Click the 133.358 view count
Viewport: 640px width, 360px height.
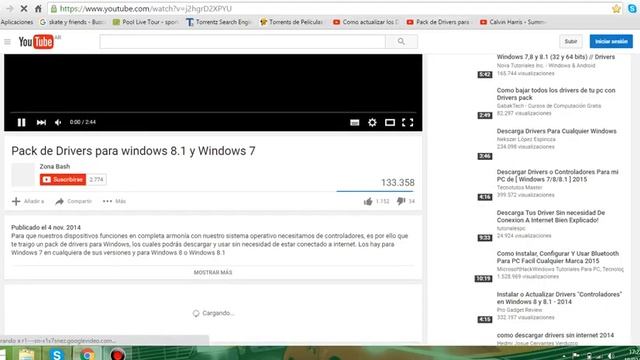coord(398,182)
